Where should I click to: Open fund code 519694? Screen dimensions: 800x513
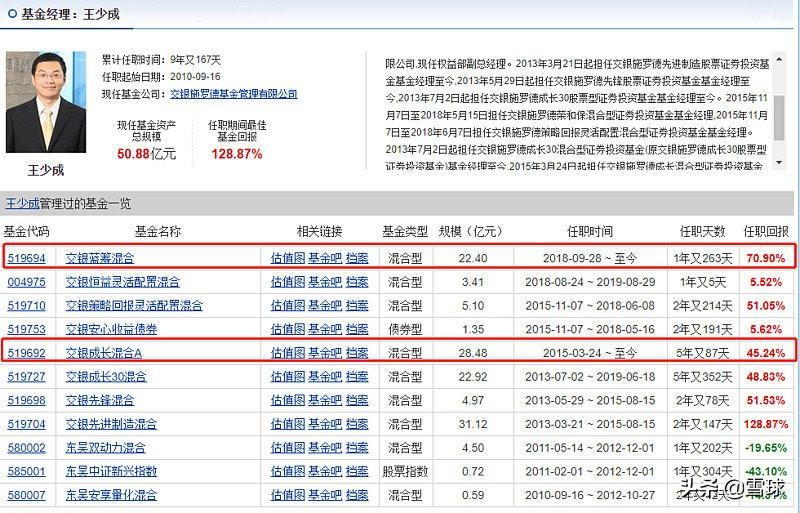[x=27, y=258]
